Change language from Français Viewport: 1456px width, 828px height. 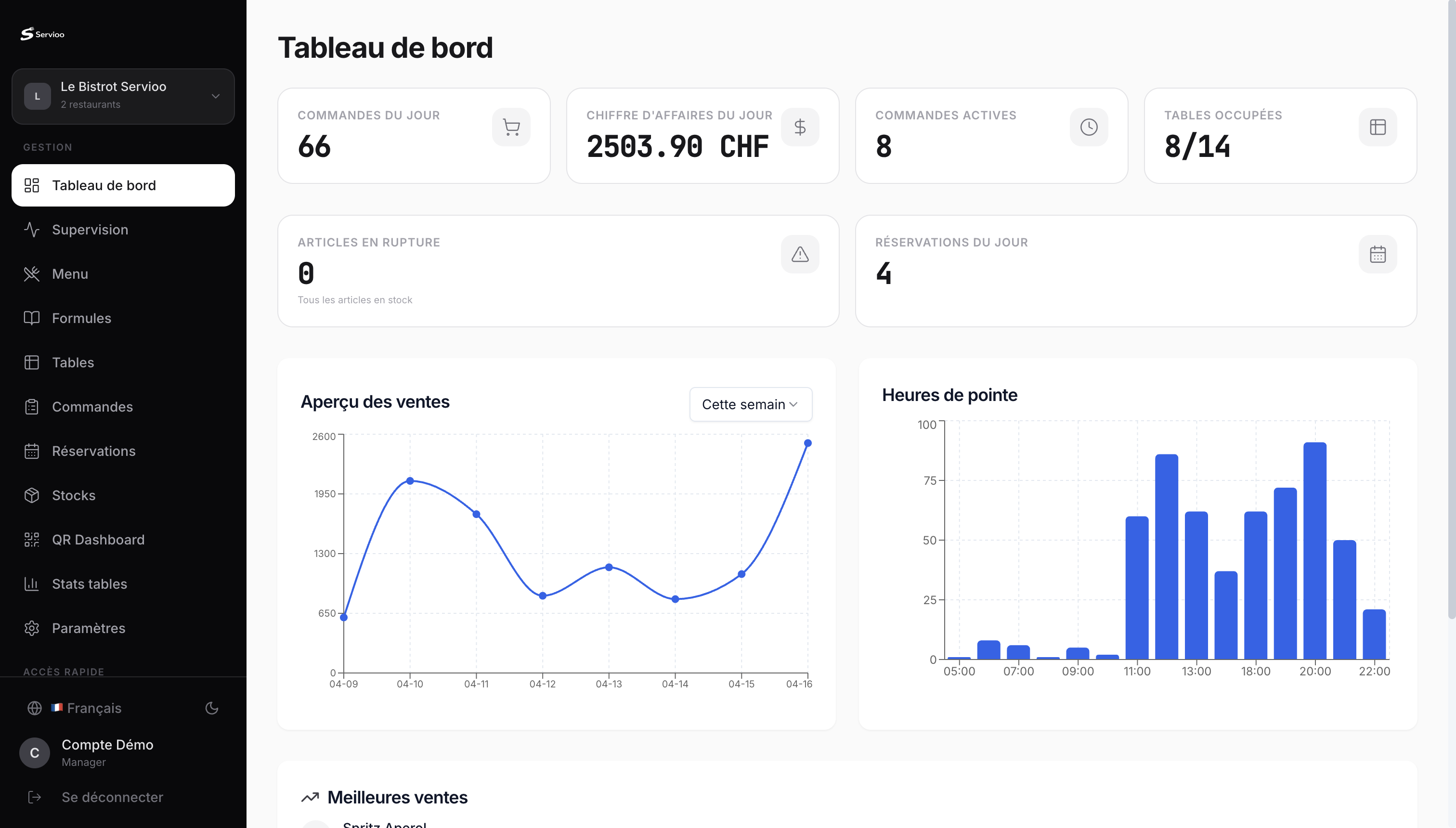pyautogui.click(x=86, y=708)
